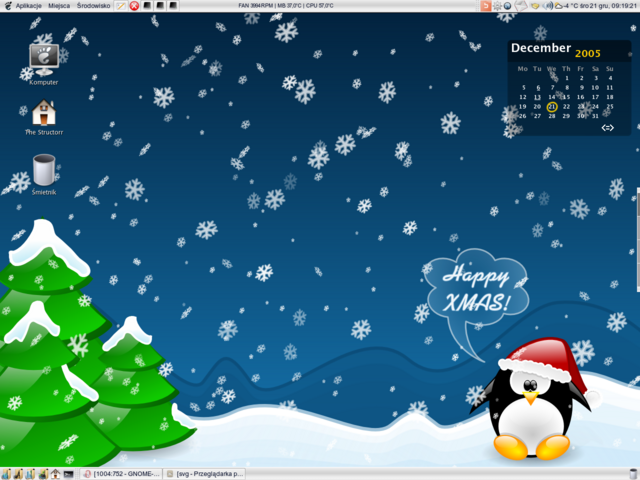The height and width of the screenshot is (480, 640).
Task: Select day 29 in the calendar
Action: 566,116
